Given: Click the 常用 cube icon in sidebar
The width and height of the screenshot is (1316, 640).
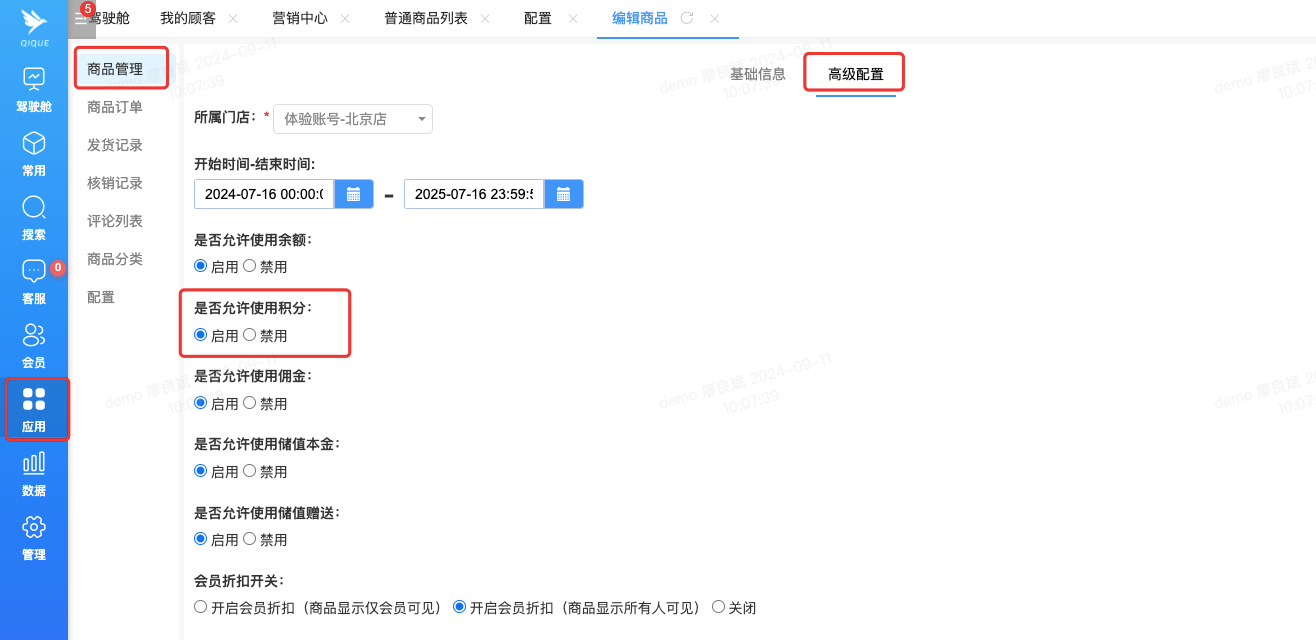Looking at the screenshot, I should pos(34,152).
